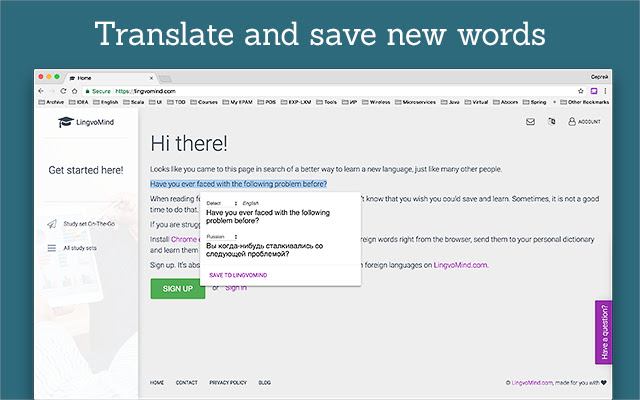Click the green SIGN UP button
The image size is (640, 400).
coord(177,288)
